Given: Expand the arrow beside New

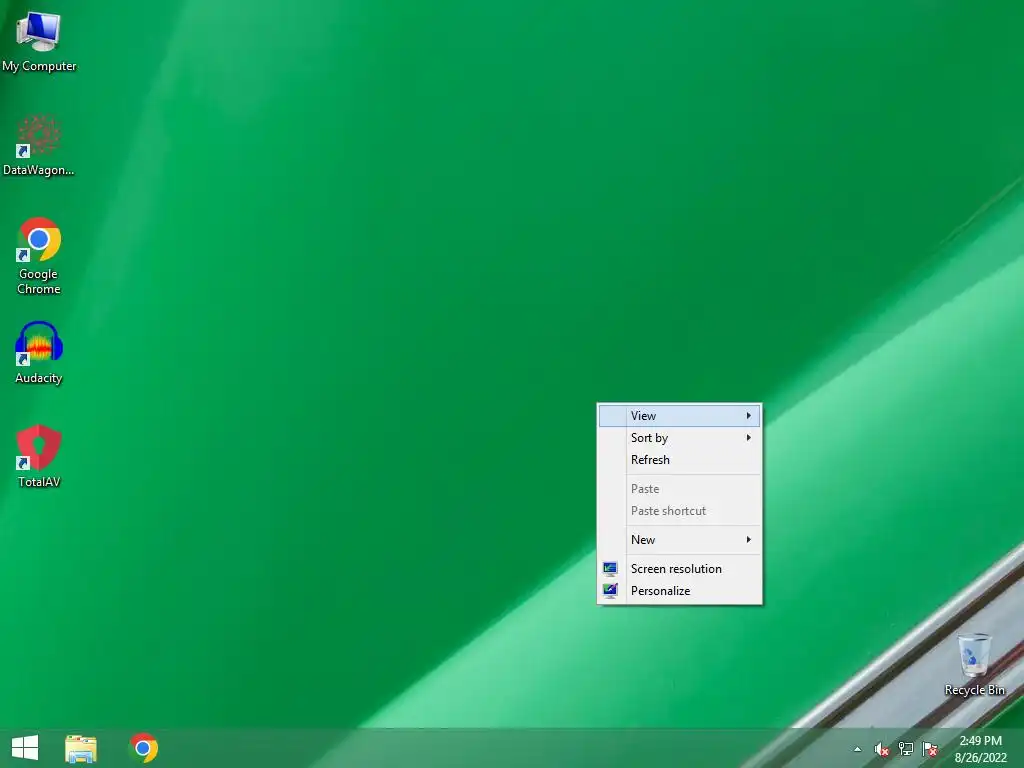Looking at the screenshot, I should 748,539.
